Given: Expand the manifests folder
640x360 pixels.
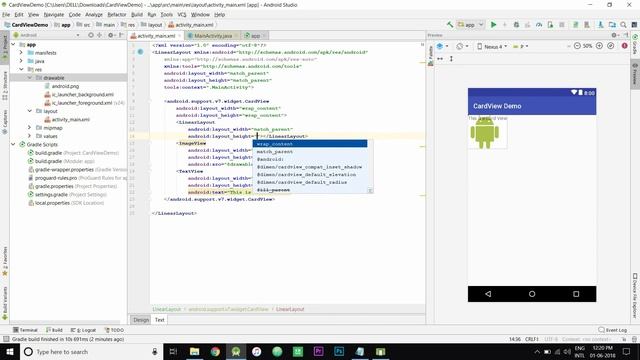Looking at the screenshot, I should pyautogui.click(x=21, y=53).
